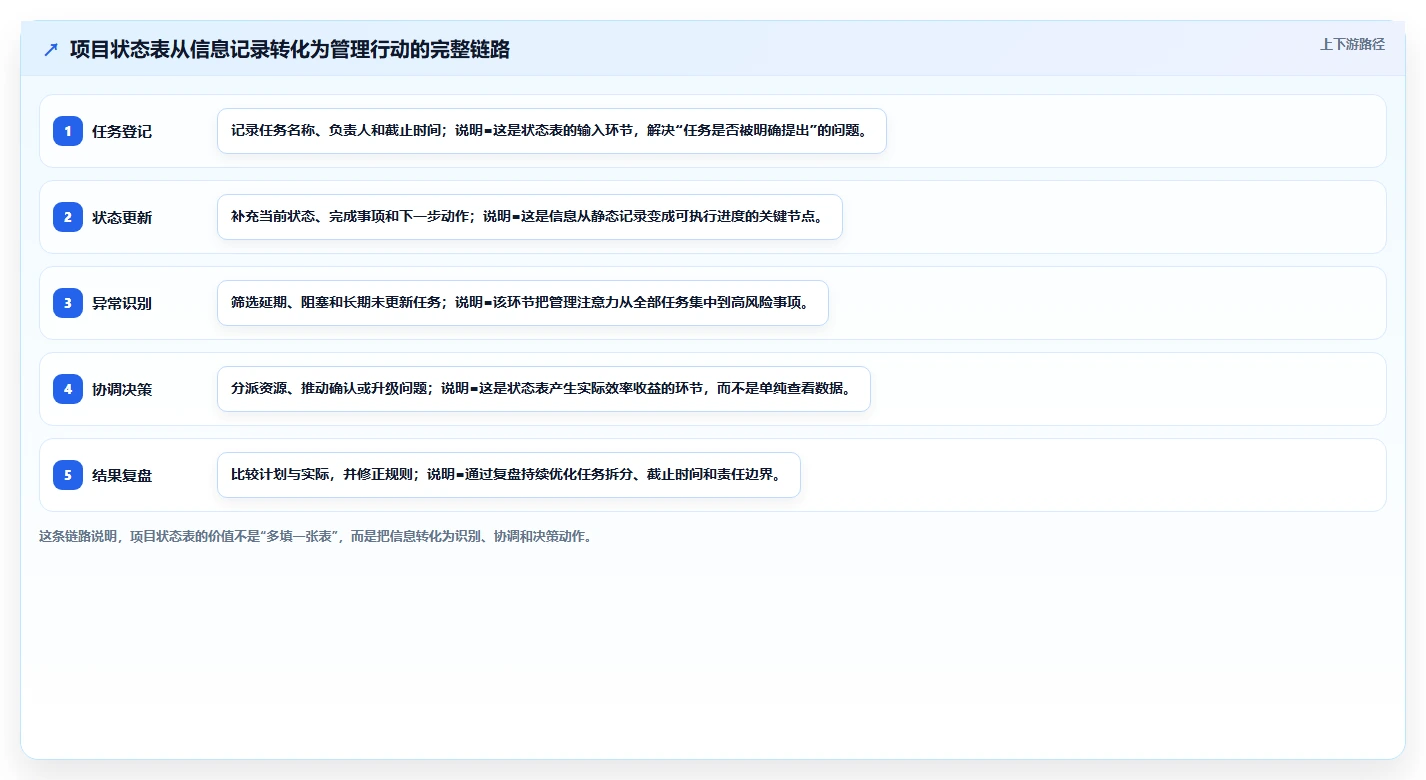Click the step 5 number badge
The width and height of the screenshot is (1426, 780).
pos(68,475)
